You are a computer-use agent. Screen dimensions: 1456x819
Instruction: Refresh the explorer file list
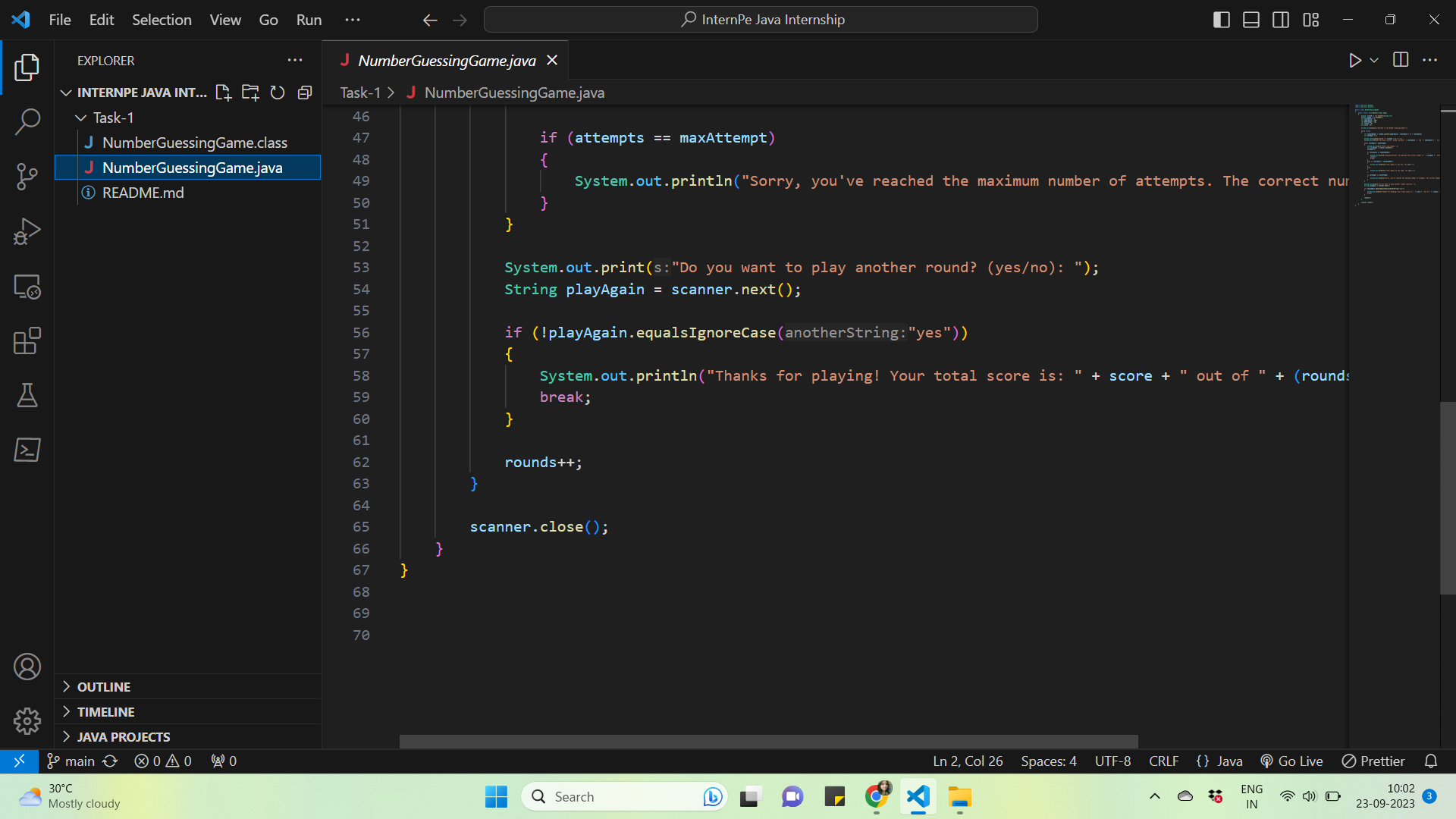point(277,92)
